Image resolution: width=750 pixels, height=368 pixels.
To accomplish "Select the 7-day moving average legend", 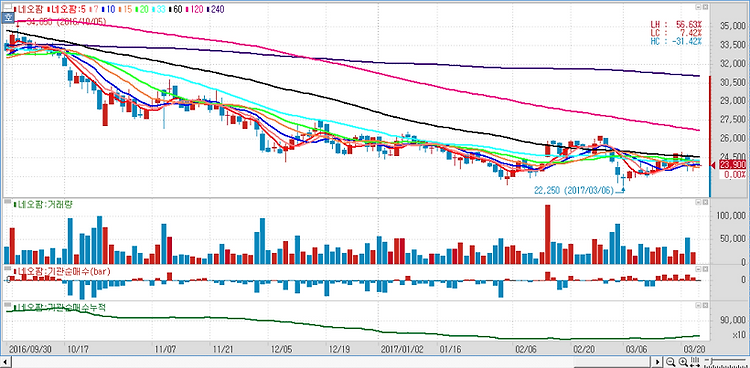I will click(x=94, y=9).
